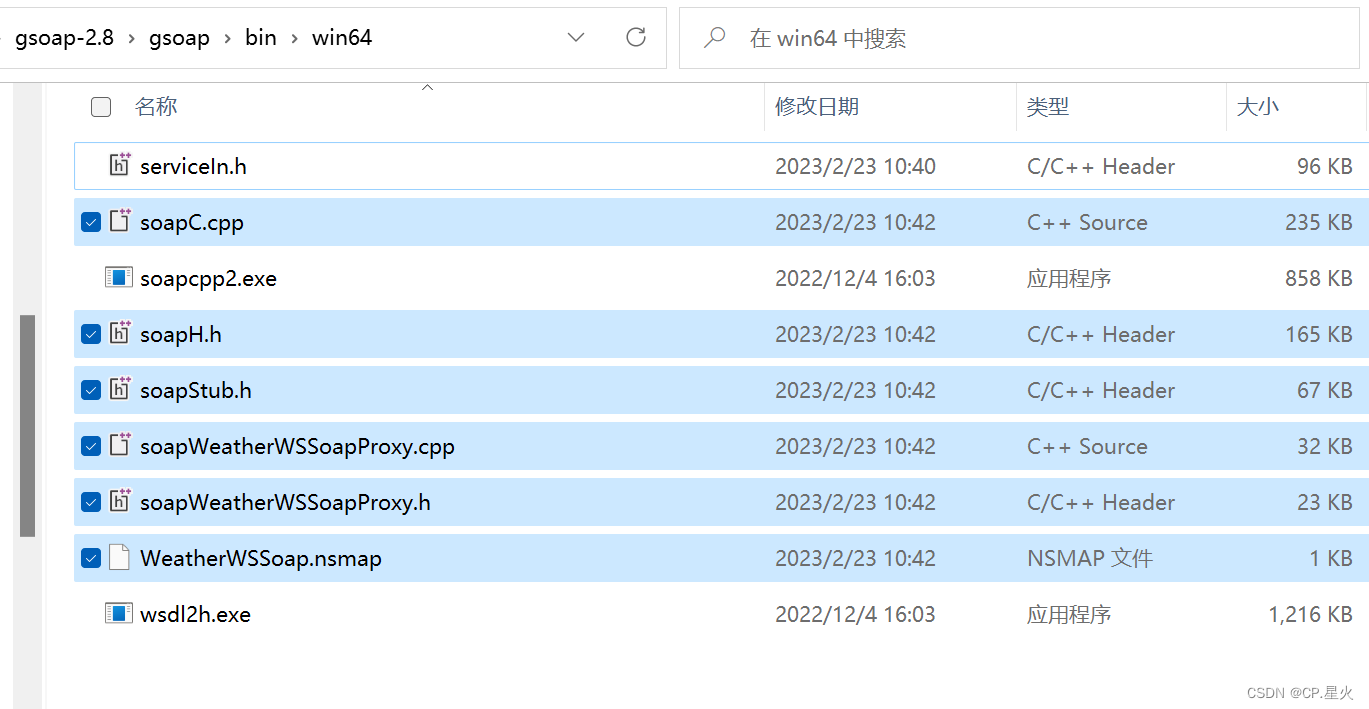Viewport: 1369px width, 709px height.
Task: Check the serviceIn.h selection checkbox
Action: tap(91, 166)
